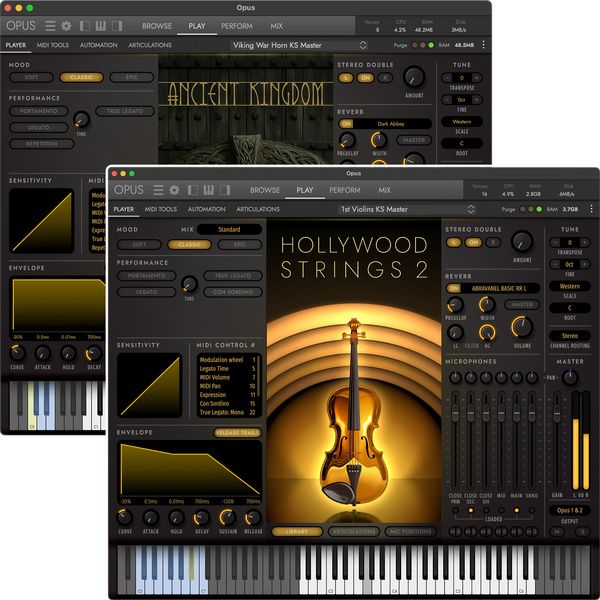The height and width of the screenshot is (600, 600).
Task: Toggle keyboard panel icon in Ancient Kingdom window
Action: [101, 26]
